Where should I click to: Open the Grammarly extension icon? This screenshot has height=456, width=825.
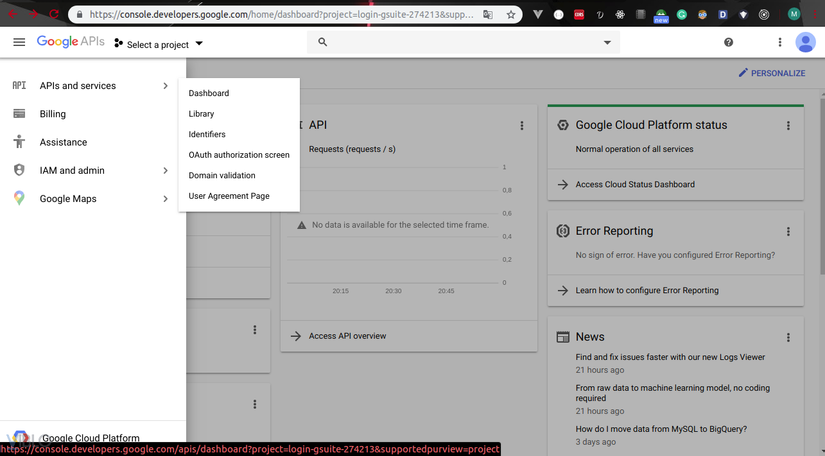point(681,15)
